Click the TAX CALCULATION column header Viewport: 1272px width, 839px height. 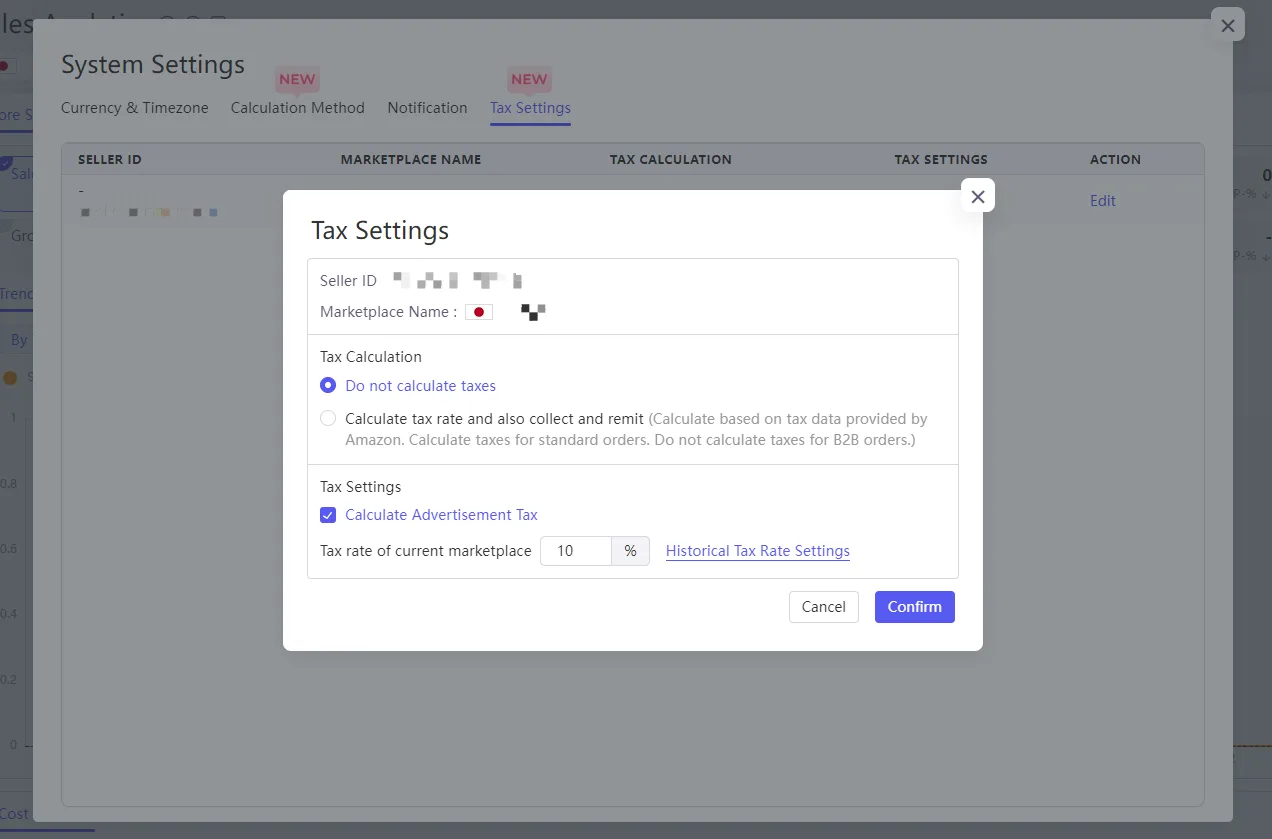click(x=671, y=160)
